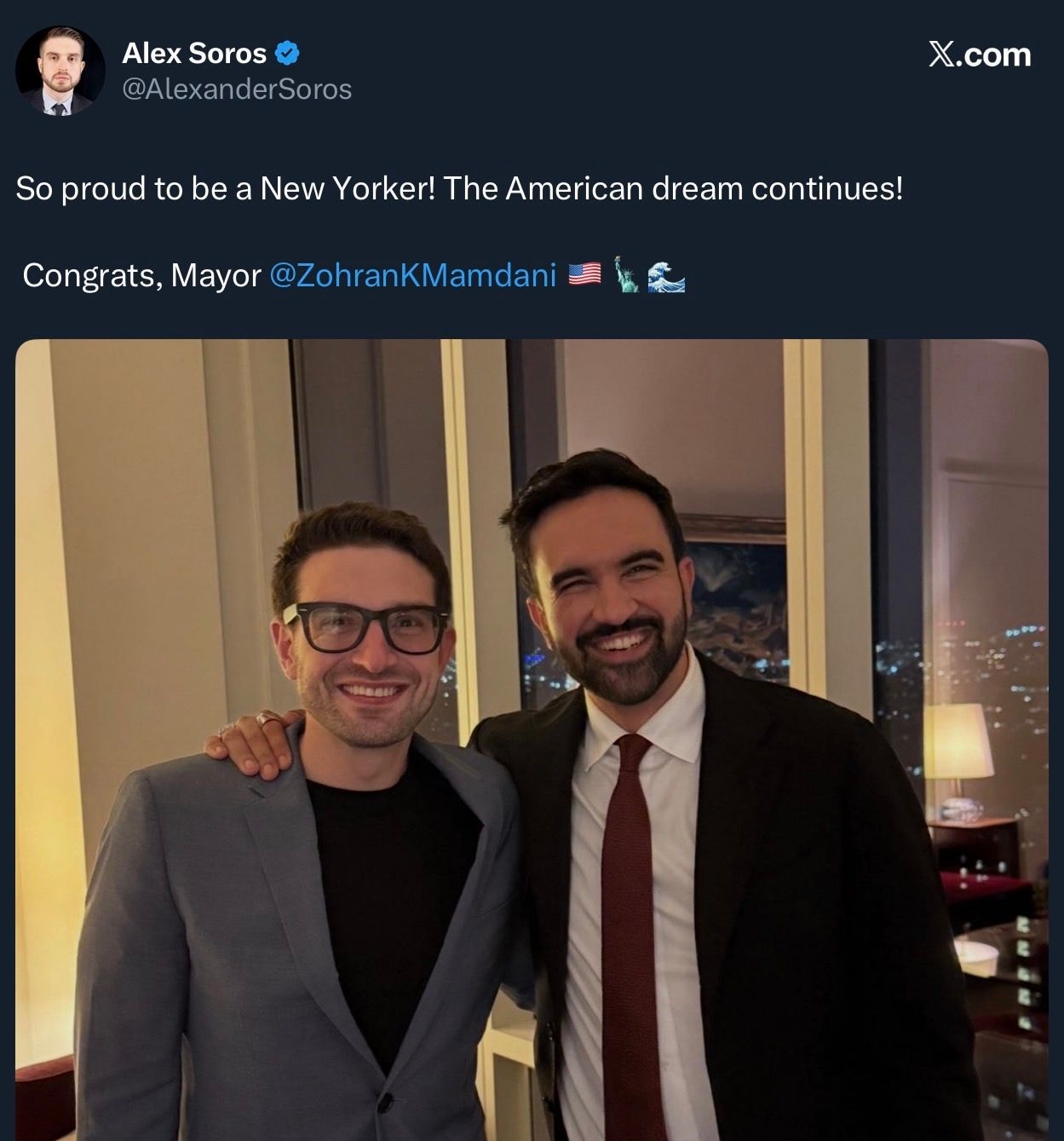Open the @ZohranKMamdani mention
This screenshot has width=1064, height=1141.
tap(412, 275)
